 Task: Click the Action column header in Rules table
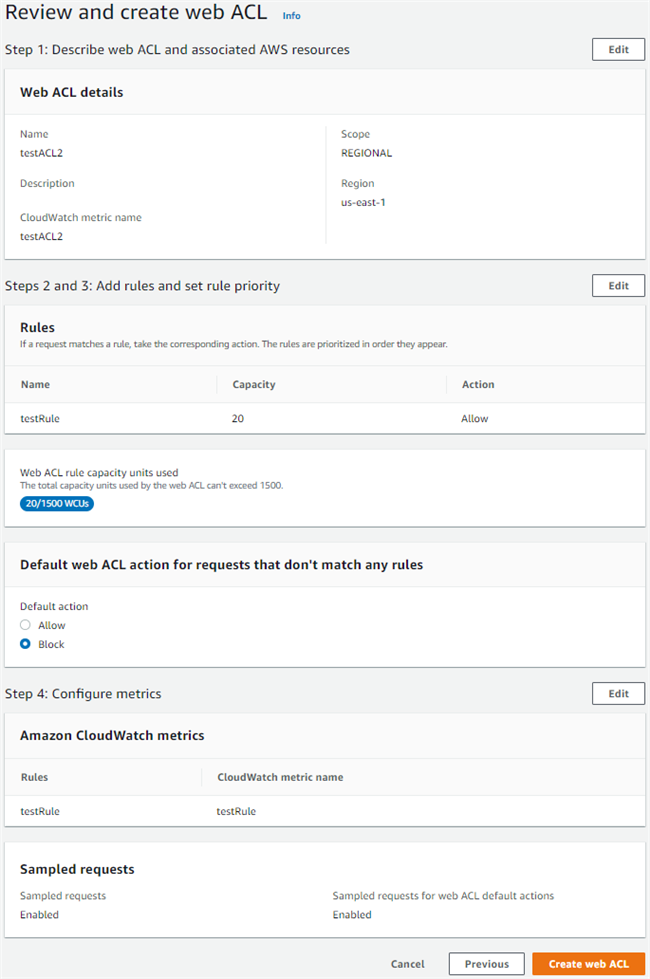(x=478, y=384)
